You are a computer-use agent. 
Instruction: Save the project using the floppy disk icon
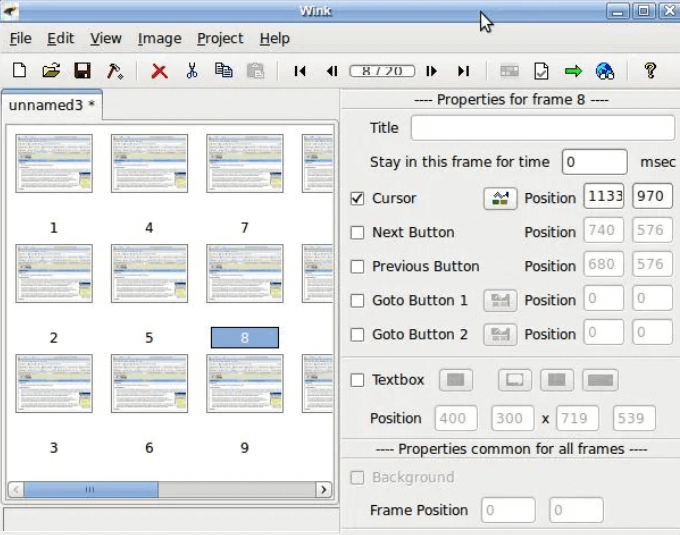tap(83, 71)
